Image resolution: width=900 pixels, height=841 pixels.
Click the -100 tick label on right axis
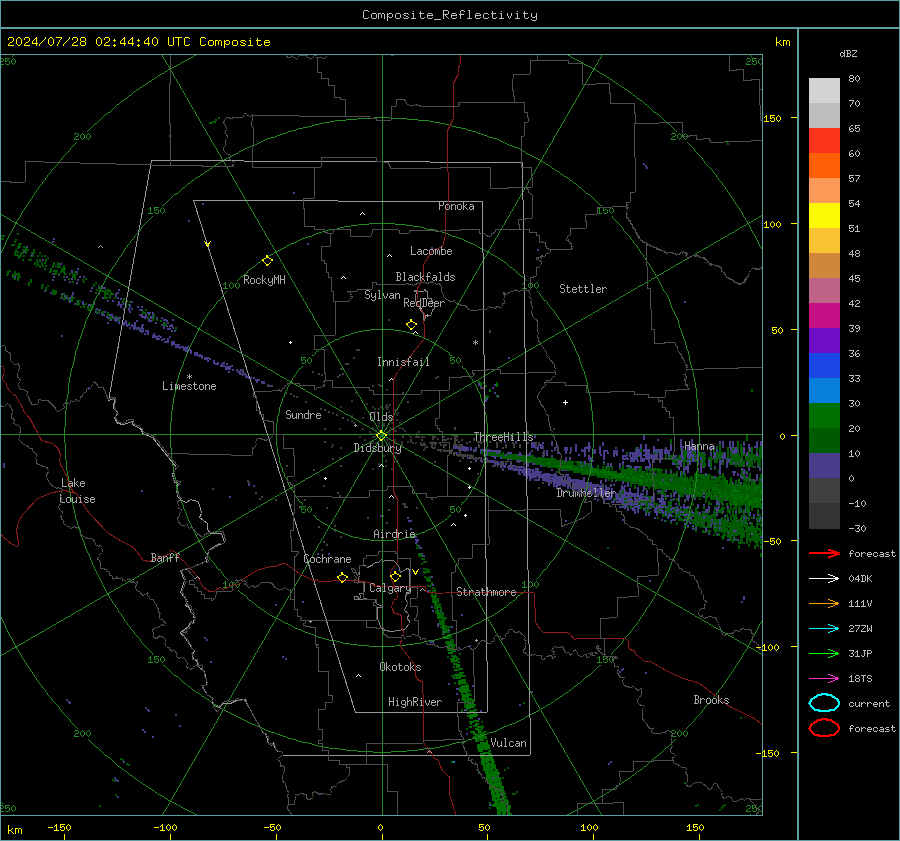tap(767, 647)
